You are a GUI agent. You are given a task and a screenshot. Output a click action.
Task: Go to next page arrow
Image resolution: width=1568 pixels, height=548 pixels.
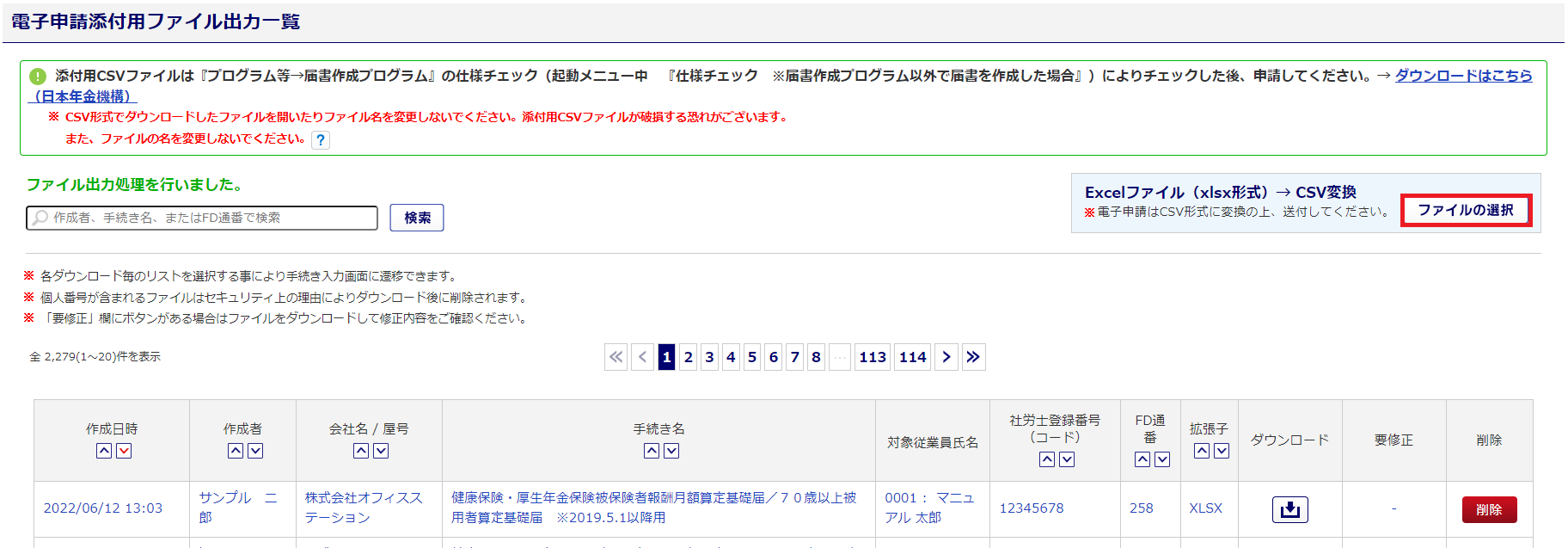946,357
